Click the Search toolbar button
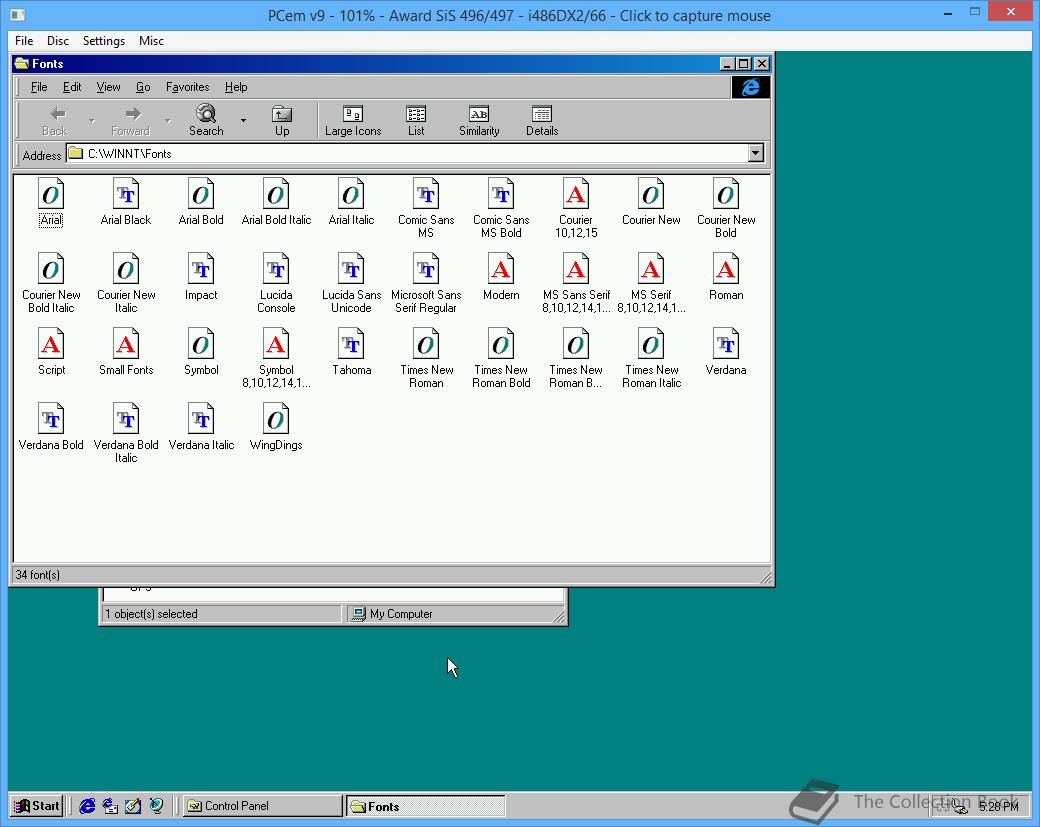This screenshot has width=1040, height=827. point(206,120)
